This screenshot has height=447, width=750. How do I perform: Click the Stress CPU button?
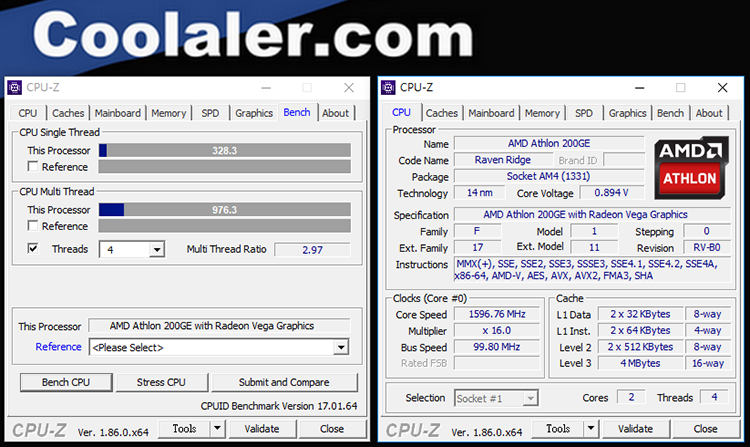pos(161,382)
